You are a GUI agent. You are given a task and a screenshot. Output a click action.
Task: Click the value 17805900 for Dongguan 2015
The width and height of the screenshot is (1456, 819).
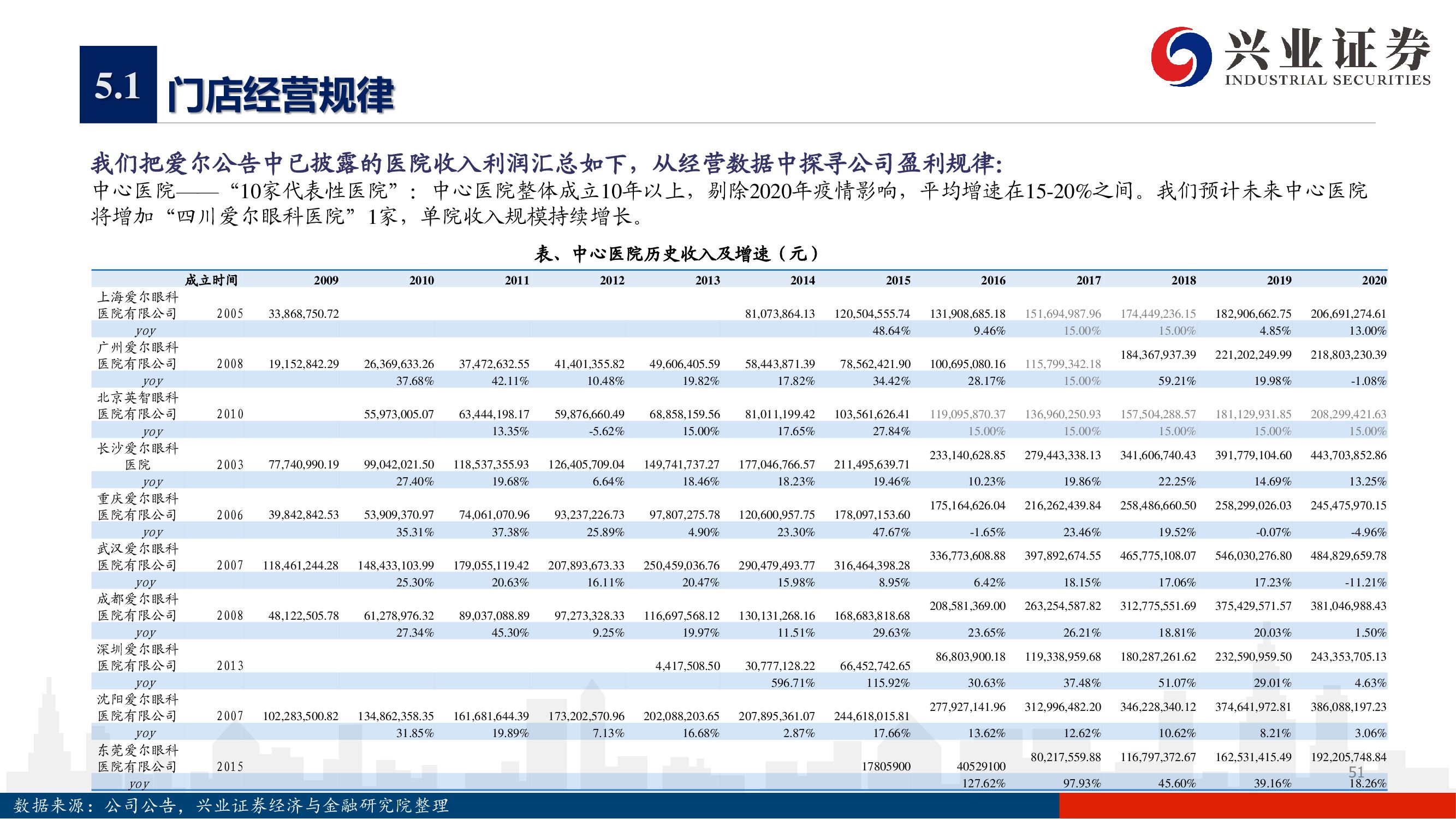(x=886, y=767)
